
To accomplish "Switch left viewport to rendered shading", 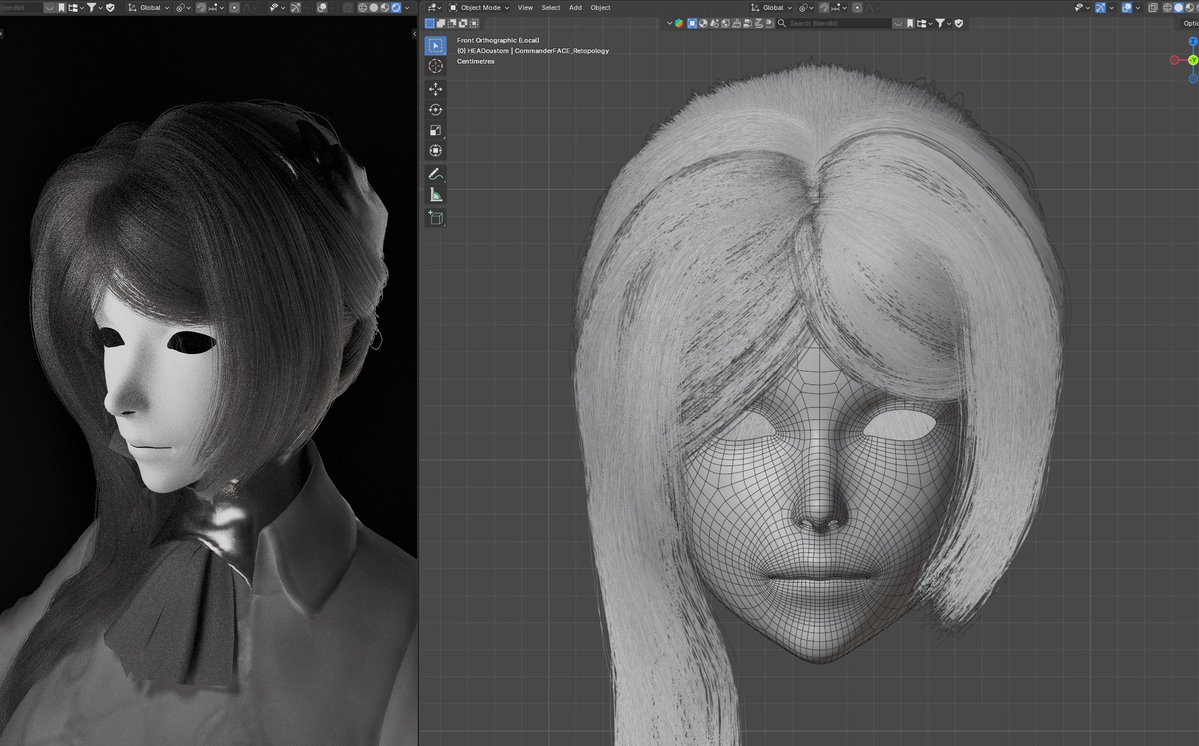I will tap(395, 8).
